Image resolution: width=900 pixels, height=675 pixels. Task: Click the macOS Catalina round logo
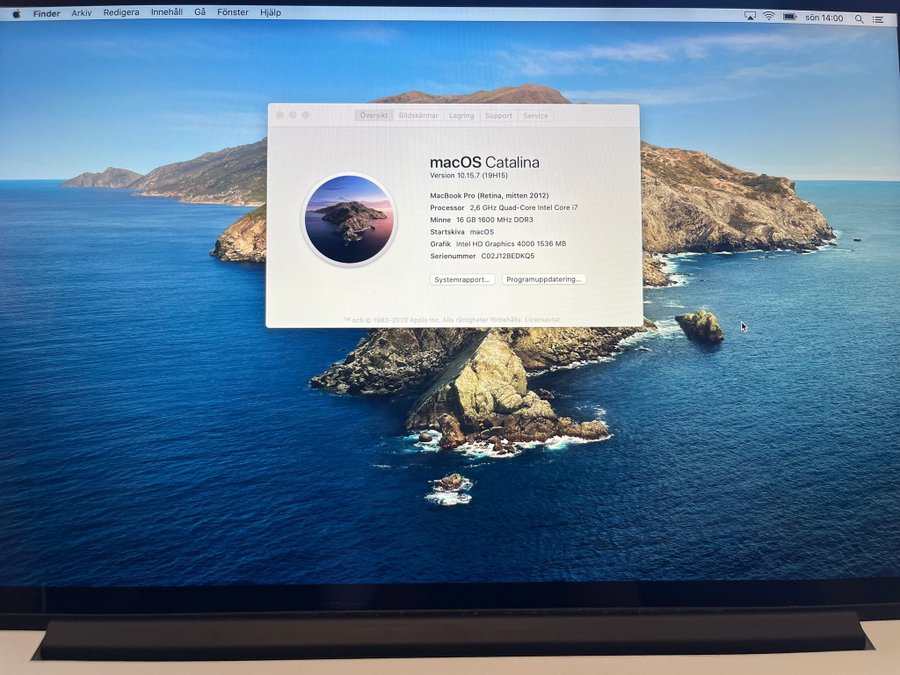[349, 220]
